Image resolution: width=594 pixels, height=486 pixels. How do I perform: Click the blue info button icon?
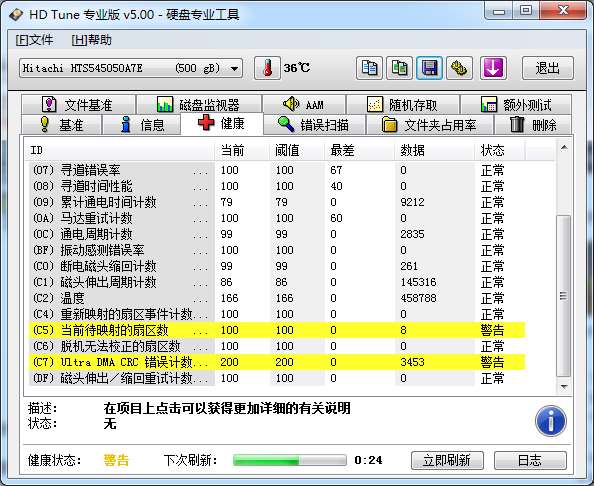(551, 421)
